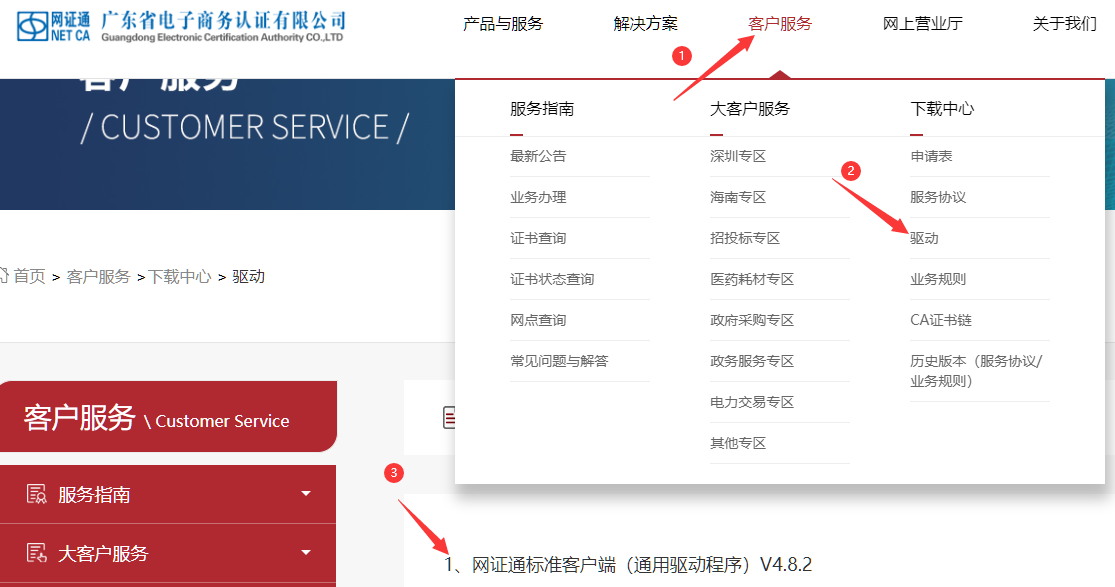Open 深圳专区 under 大客户服务

[x=738, y=156]
